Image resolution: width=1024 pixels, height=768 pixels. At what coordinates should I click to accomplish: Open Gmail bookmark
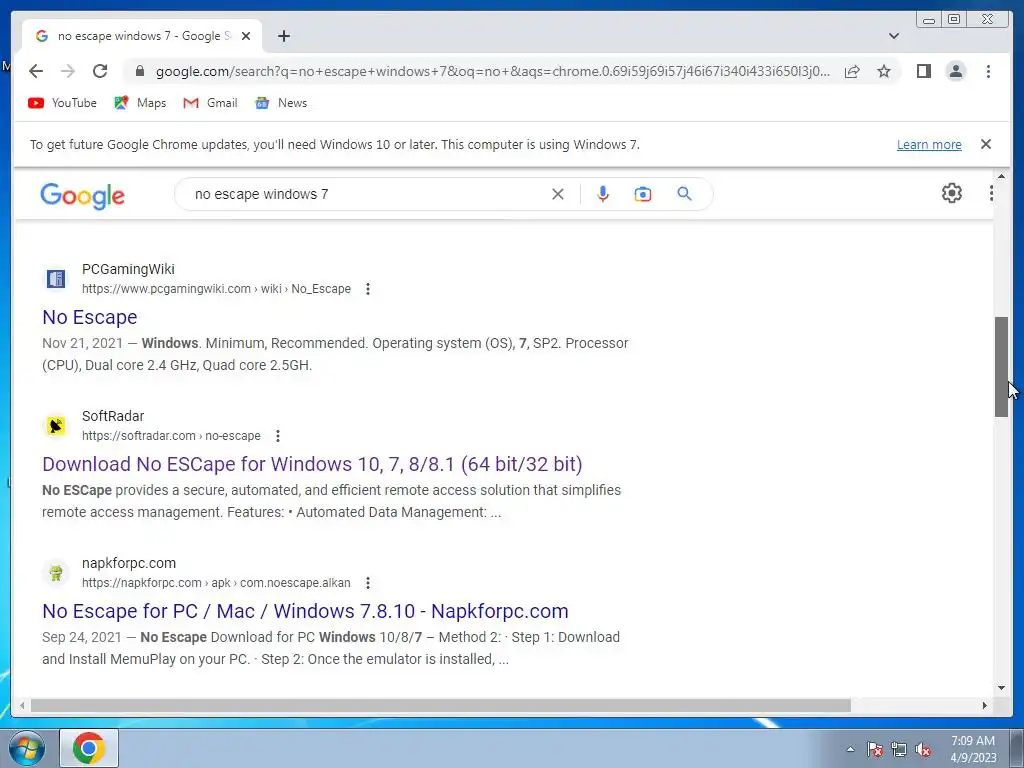(x=210, y=103)
